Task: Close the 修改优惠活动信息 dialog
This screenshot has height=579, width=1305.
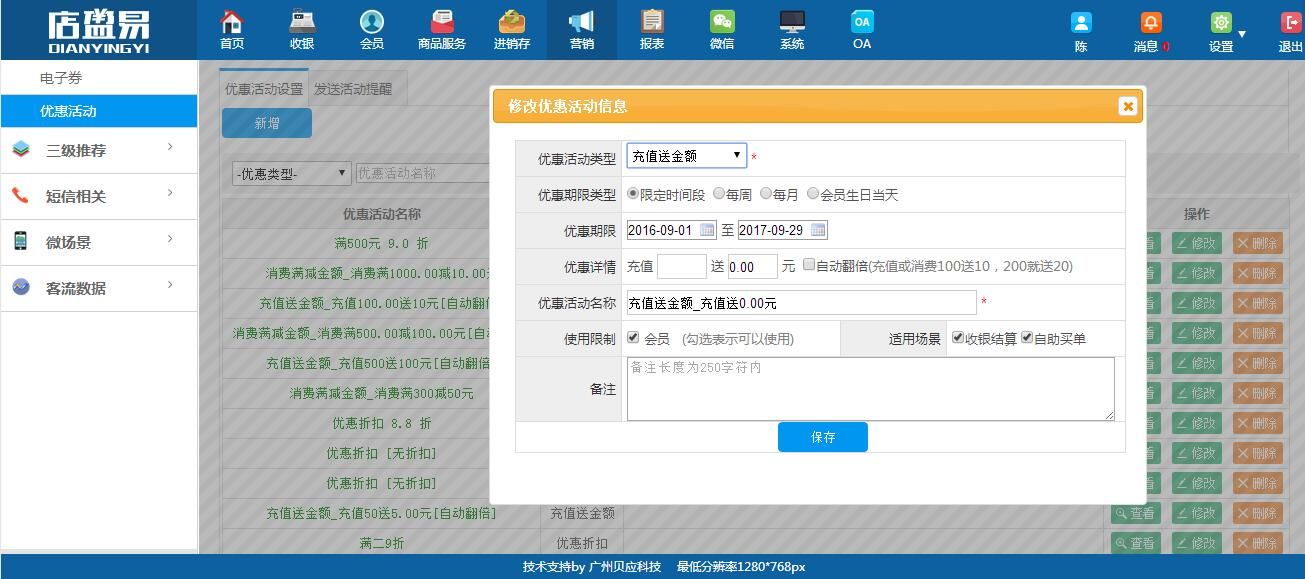Action: [x=1128, y=106]
